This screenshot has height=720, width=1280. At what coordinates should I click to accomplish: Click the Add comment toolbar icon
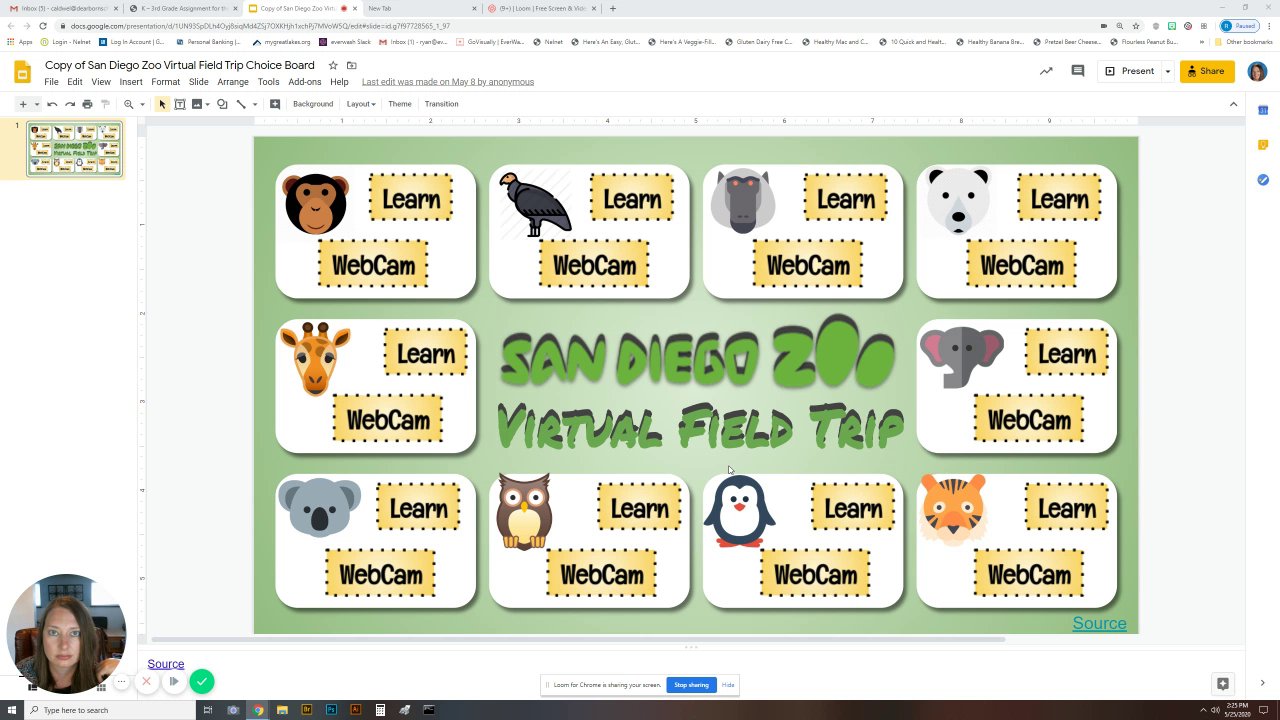coord(275,104)
